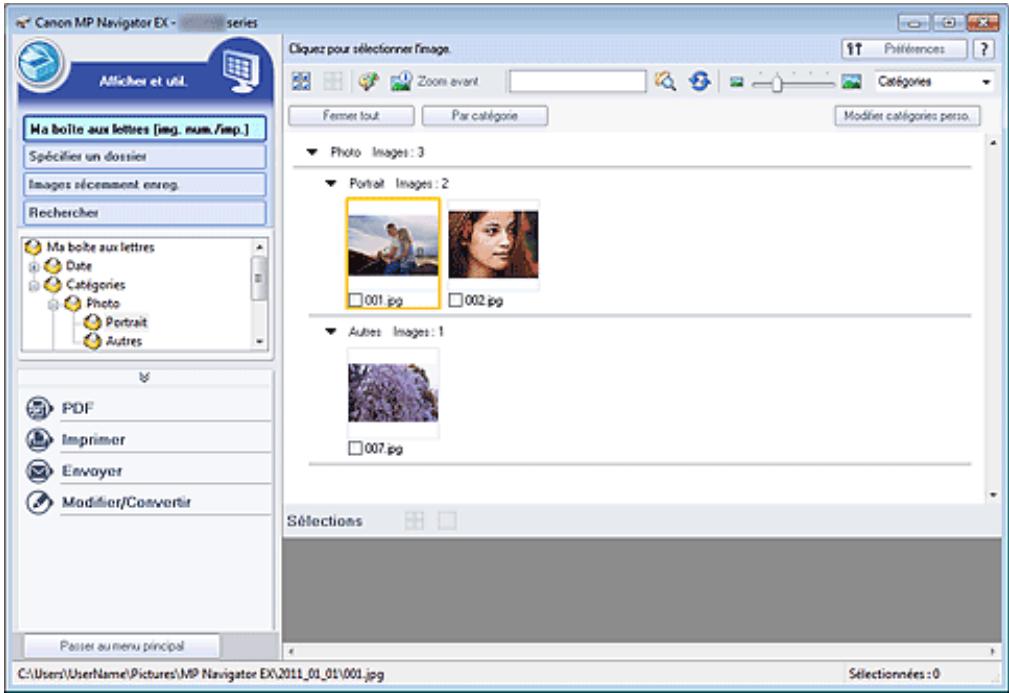This screenshot has height=693, width=1009.
Task: Click the PDF task label
Action: coord(77,408)
